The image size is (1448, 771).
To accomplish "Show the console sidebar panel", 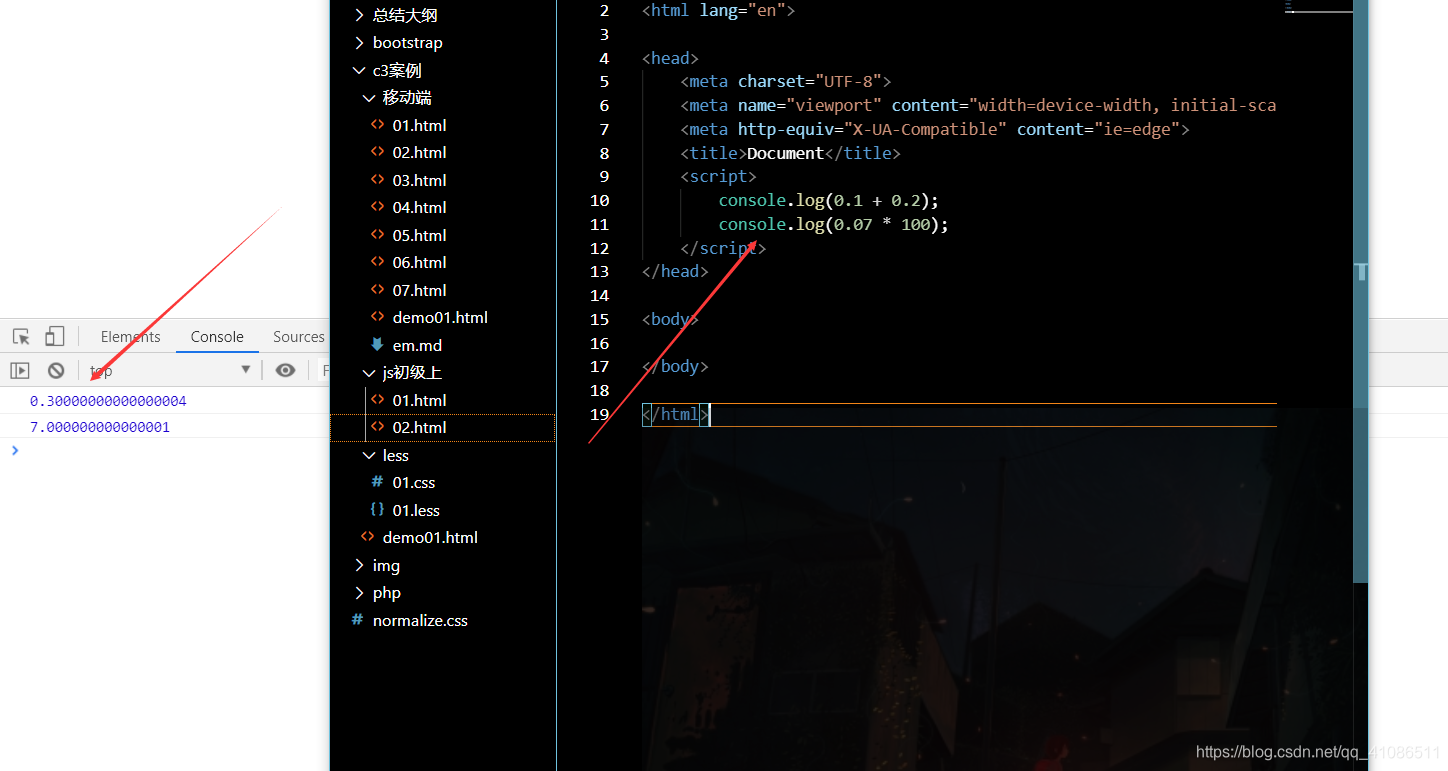I will 20,370.
